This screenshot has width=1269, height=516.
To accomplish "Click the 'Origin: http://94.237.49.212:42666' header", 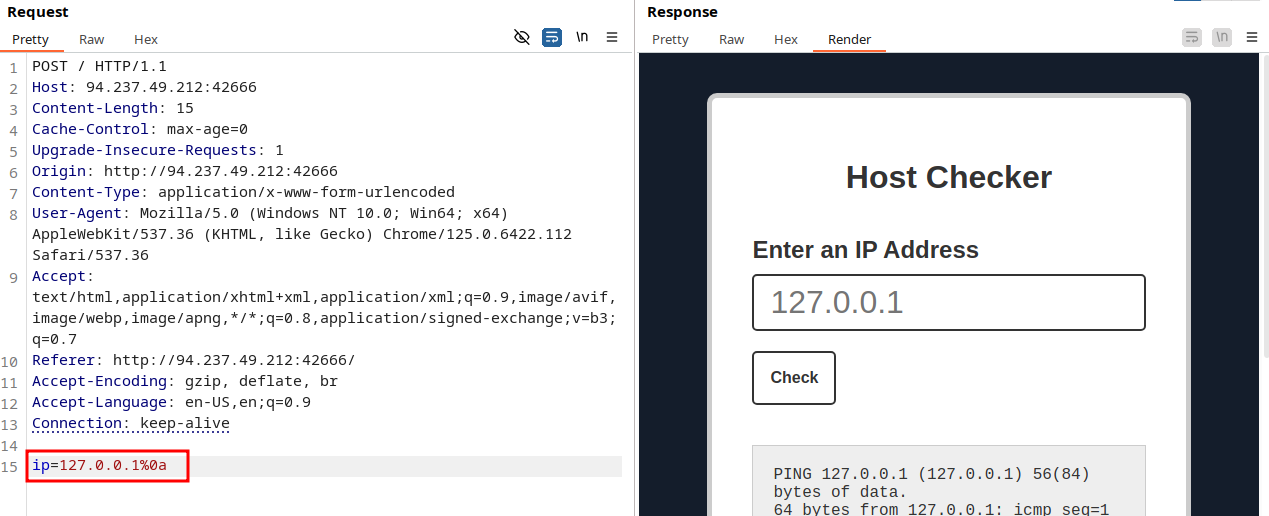I will (185, 171).
